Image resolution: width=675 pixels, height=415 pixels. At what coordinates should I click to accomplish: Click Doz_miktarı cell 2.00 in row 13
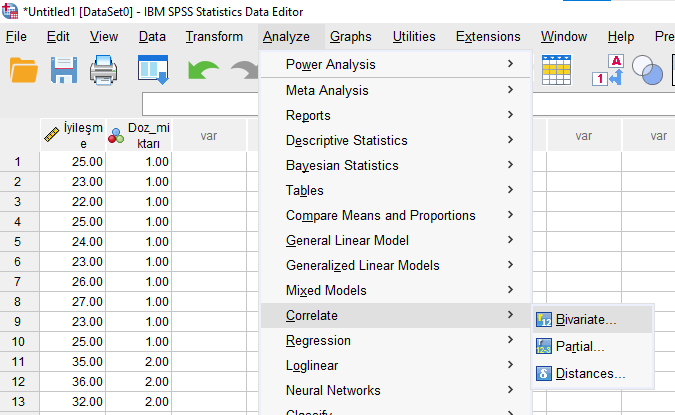[x=139, y=402]
